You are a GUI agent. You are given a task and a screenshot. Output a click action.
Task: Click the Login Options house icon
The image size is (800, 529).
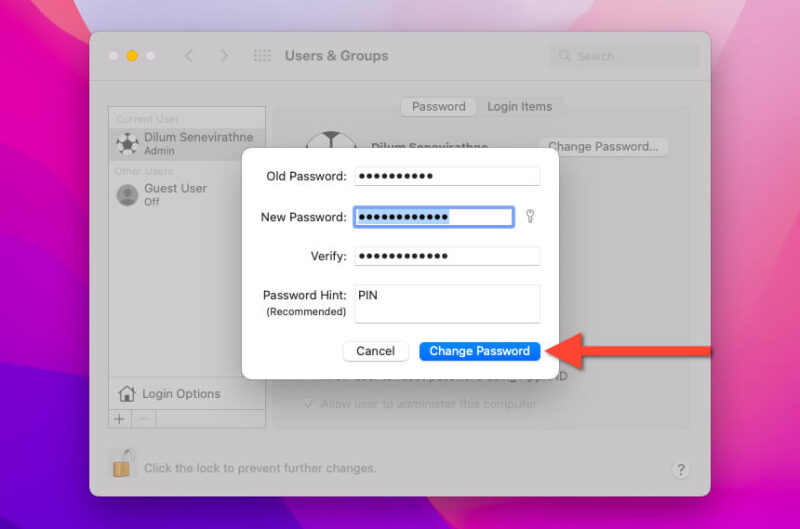[x=126, y=394]
